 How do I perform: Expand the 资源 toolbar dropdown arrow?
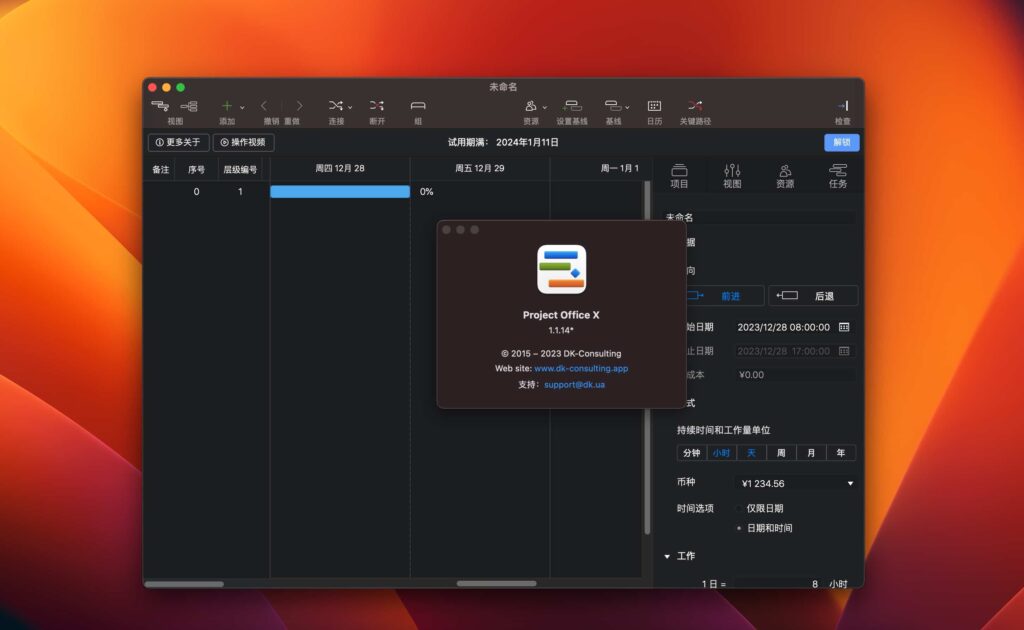pos(544,107)
